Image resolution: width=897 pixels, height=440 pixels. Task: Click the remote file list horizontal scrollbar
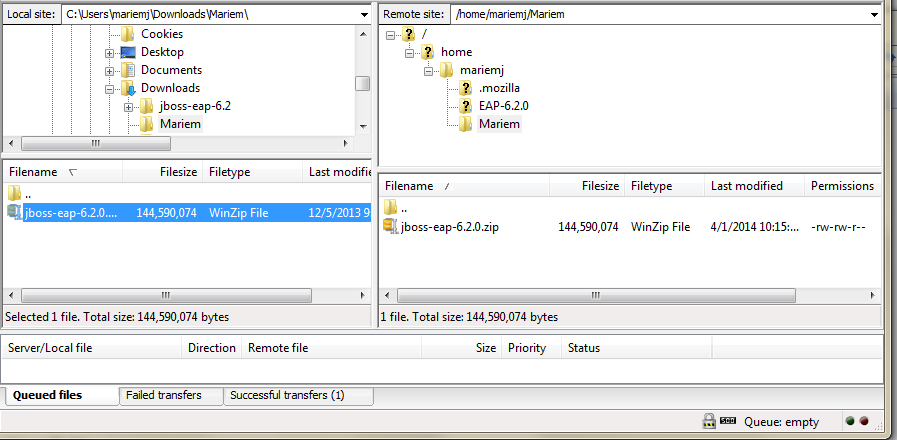[596, 295]
